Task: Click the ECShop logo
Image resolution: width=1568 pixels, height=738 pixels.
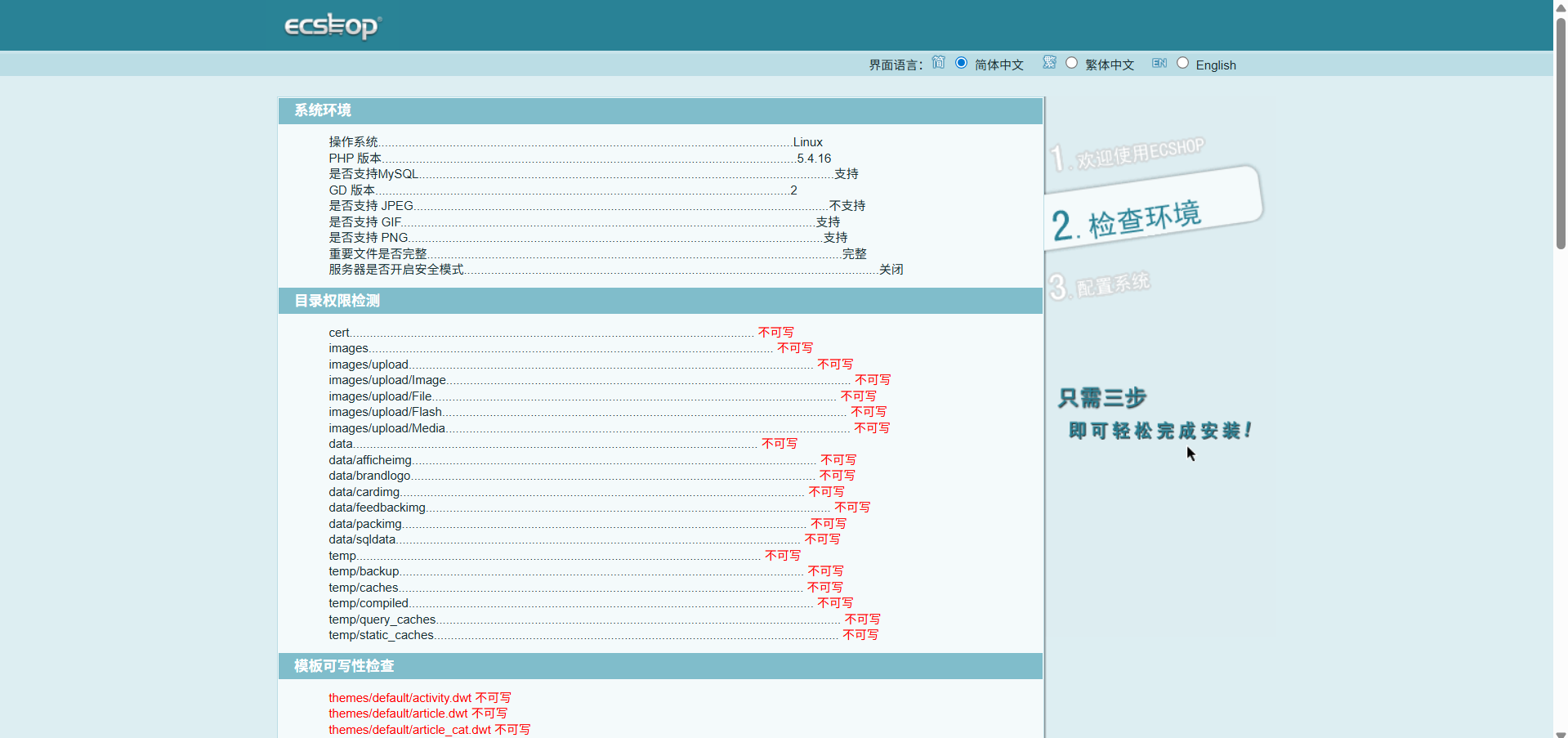Action: point(333,25)
